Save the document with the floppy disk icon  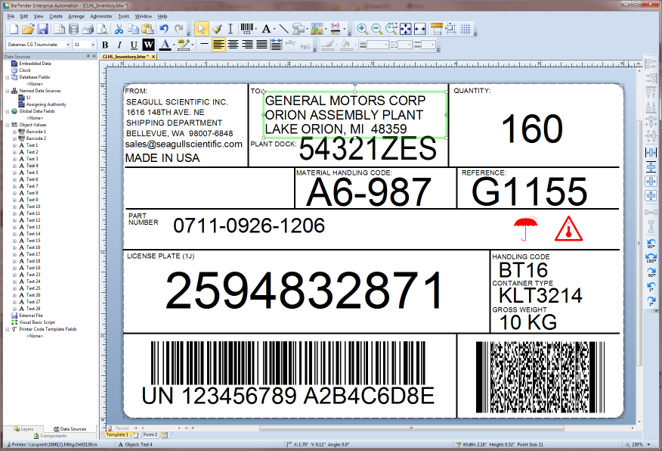[43, 29]
